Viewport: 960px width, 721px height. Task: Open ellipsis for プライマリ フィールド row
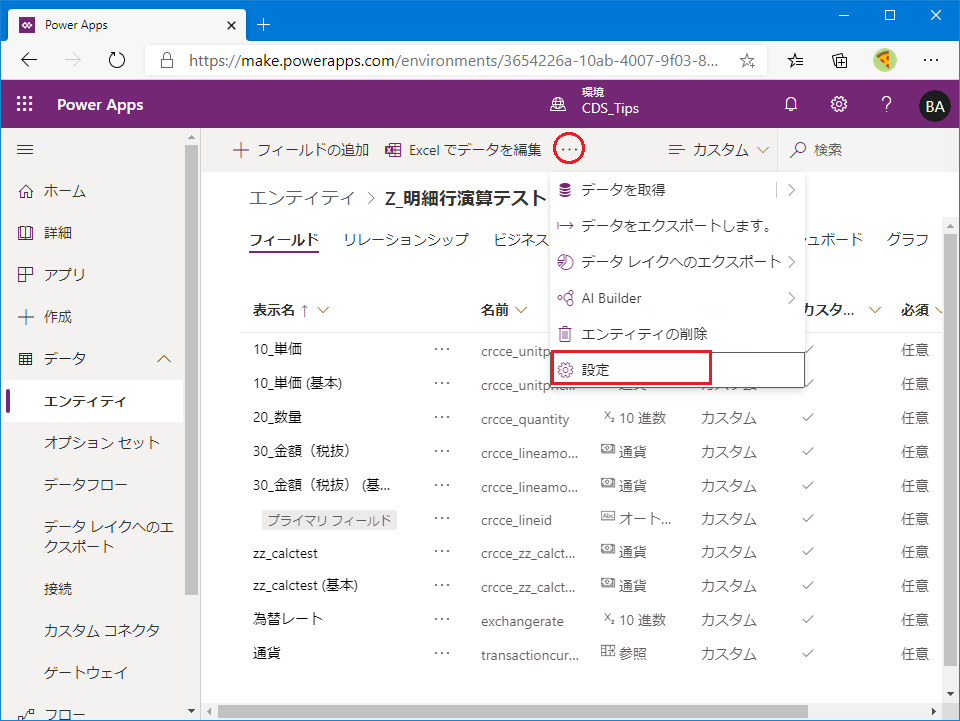pos(442,518)
